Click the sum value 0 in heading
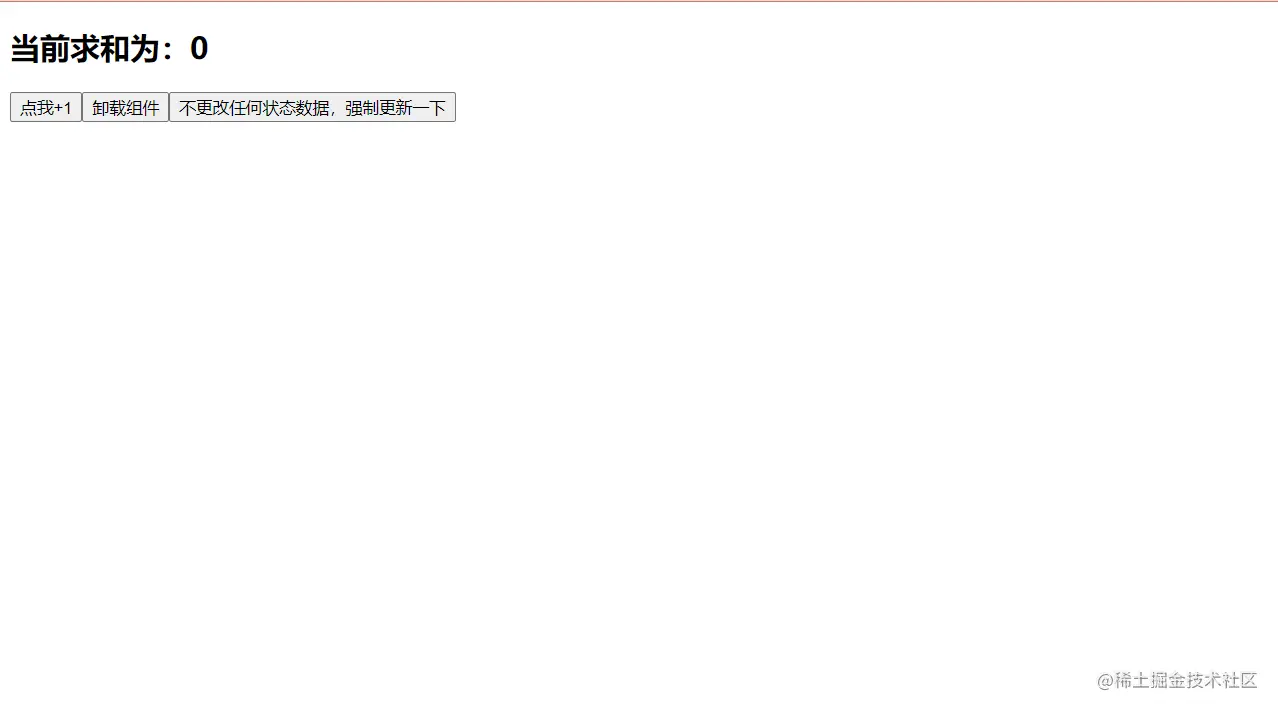 (x=199, y=48)
